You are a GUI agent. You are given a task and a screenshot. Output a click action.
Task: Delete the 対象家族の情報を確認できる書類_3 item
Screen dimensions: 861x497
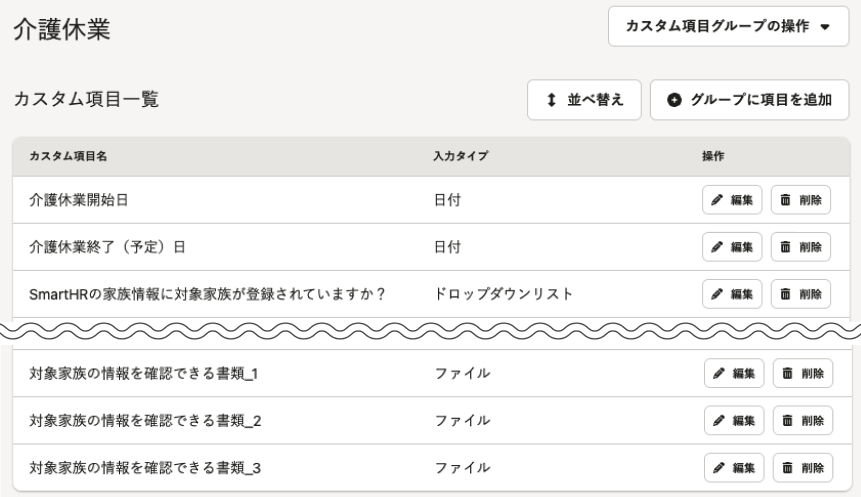click(x=803, y=468)
